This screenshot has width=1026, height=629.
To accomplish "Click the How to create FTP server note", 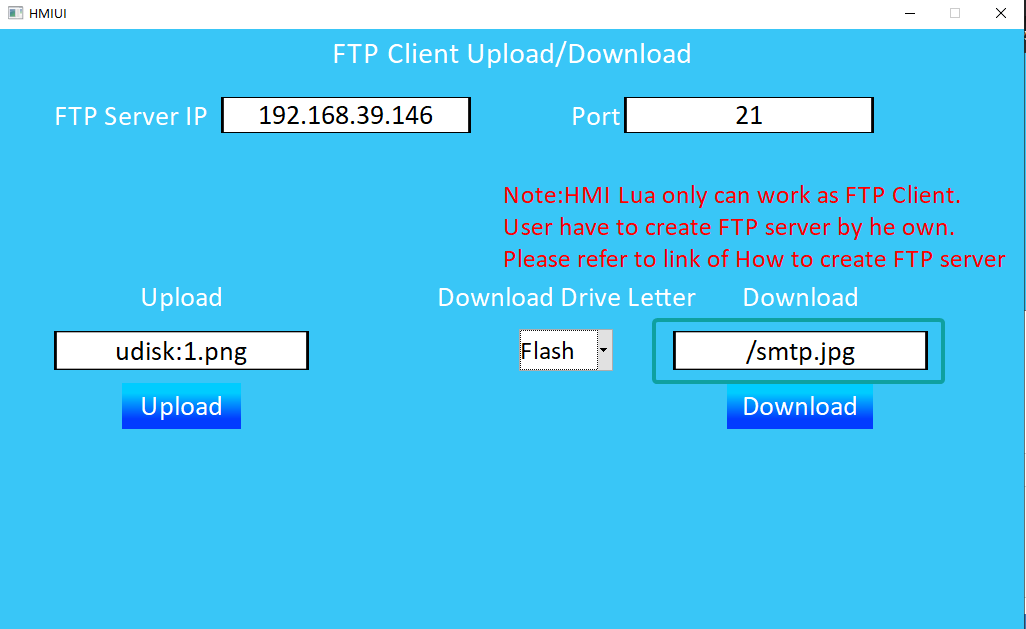I will coord(753,259).
